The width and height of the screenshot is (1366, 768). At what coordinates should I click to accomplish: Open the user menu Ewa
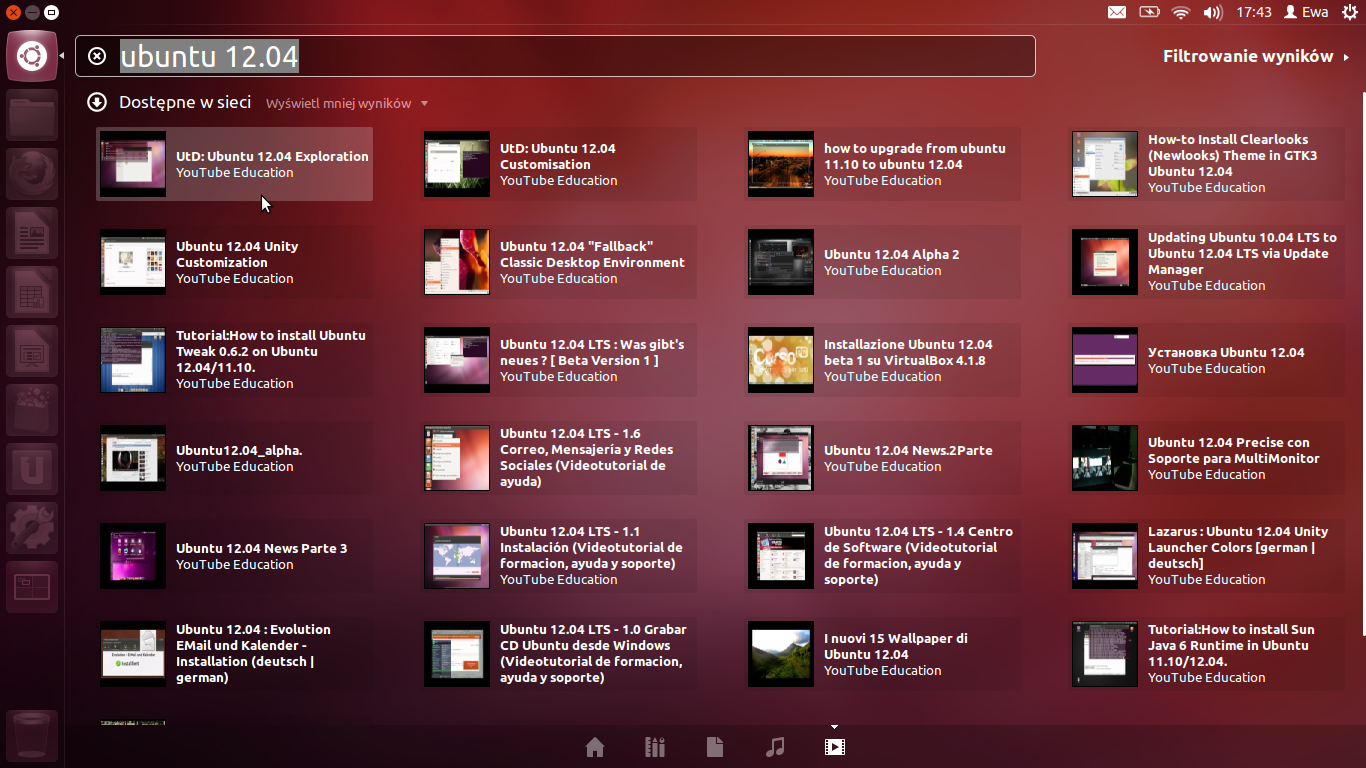(1306, 12)
